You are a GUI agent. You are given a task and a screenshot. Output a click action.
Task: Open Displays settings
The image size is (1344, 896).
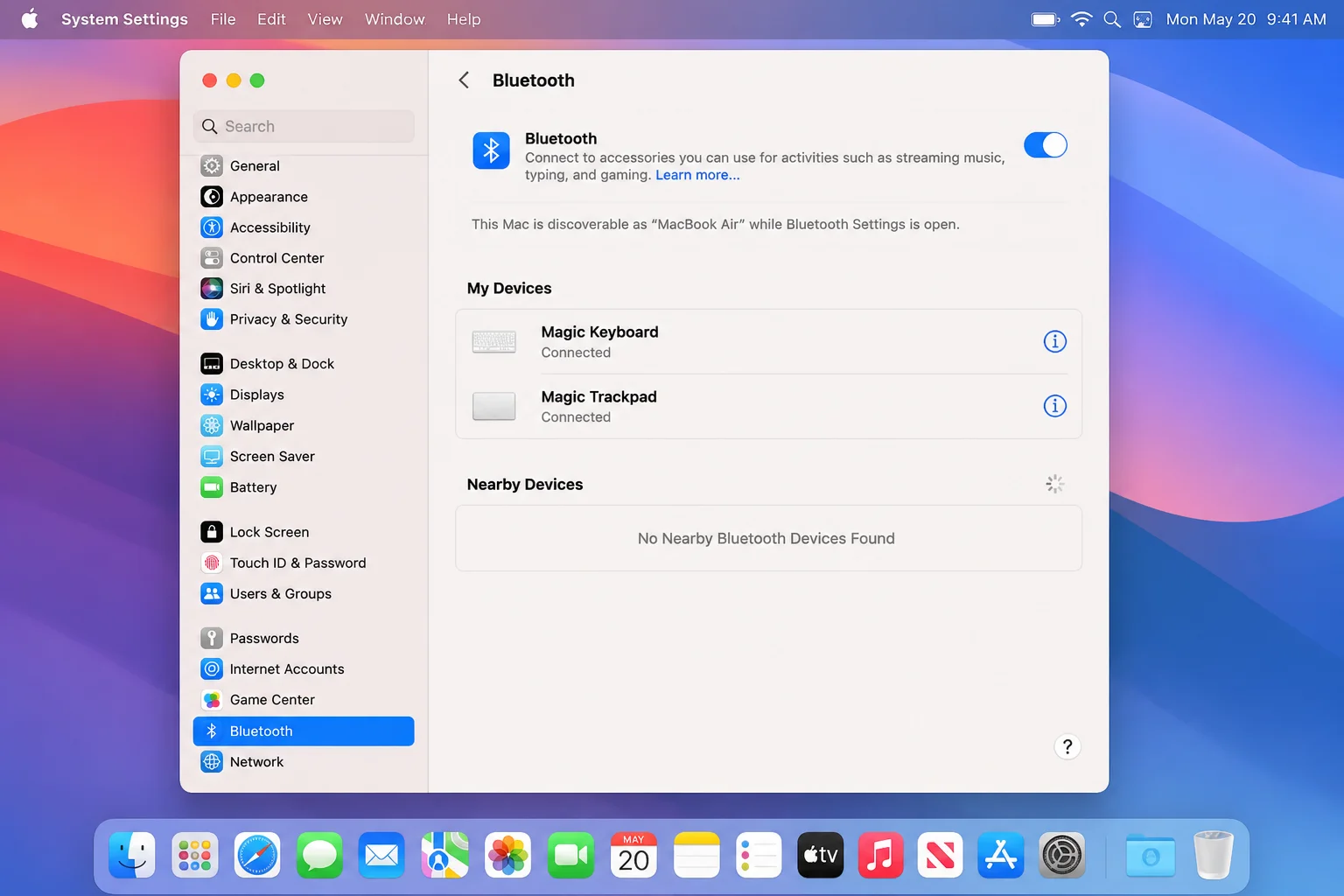click(x=304, y=395)
